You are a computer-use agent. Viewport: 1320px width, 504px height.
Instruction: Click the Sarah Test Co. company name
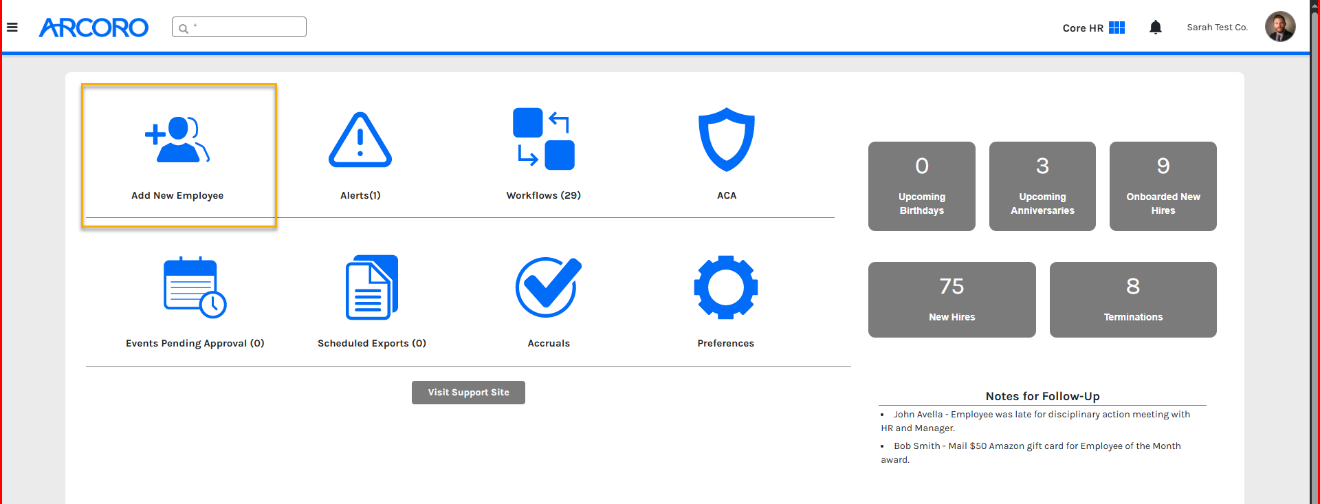tap(1217, 27)
